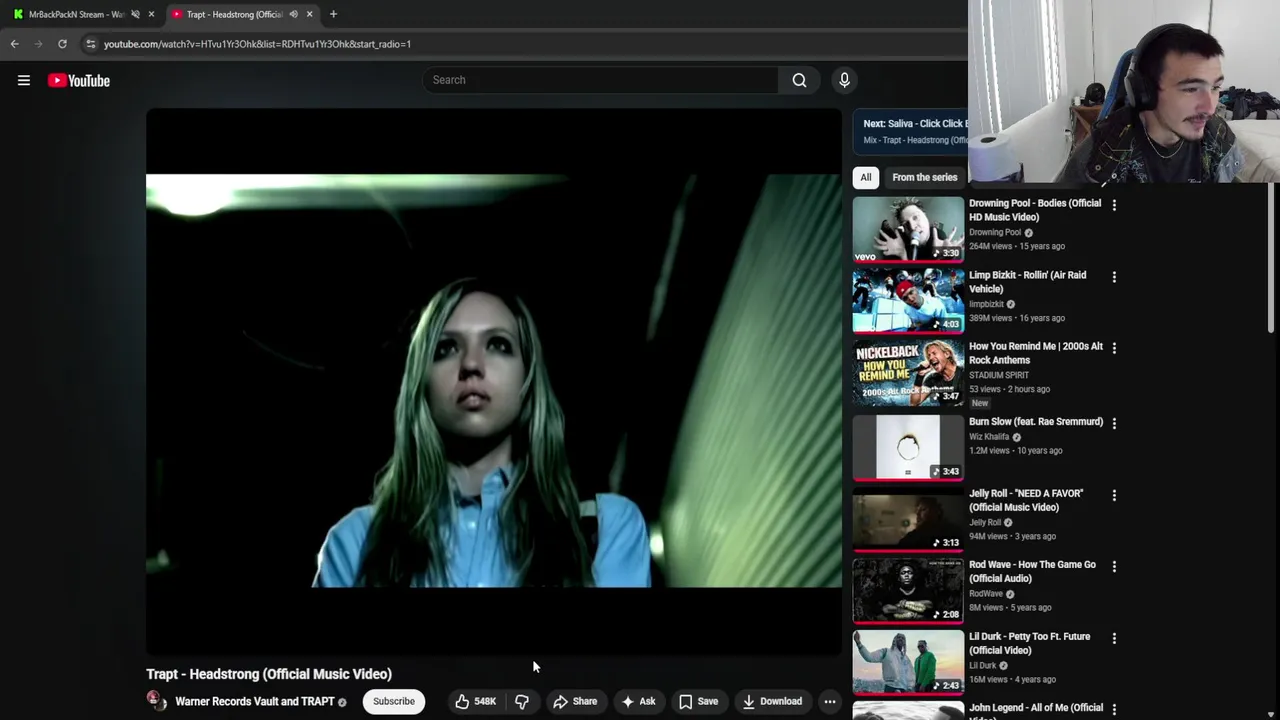Open options for How You Remind Me video

[1114, 348]
